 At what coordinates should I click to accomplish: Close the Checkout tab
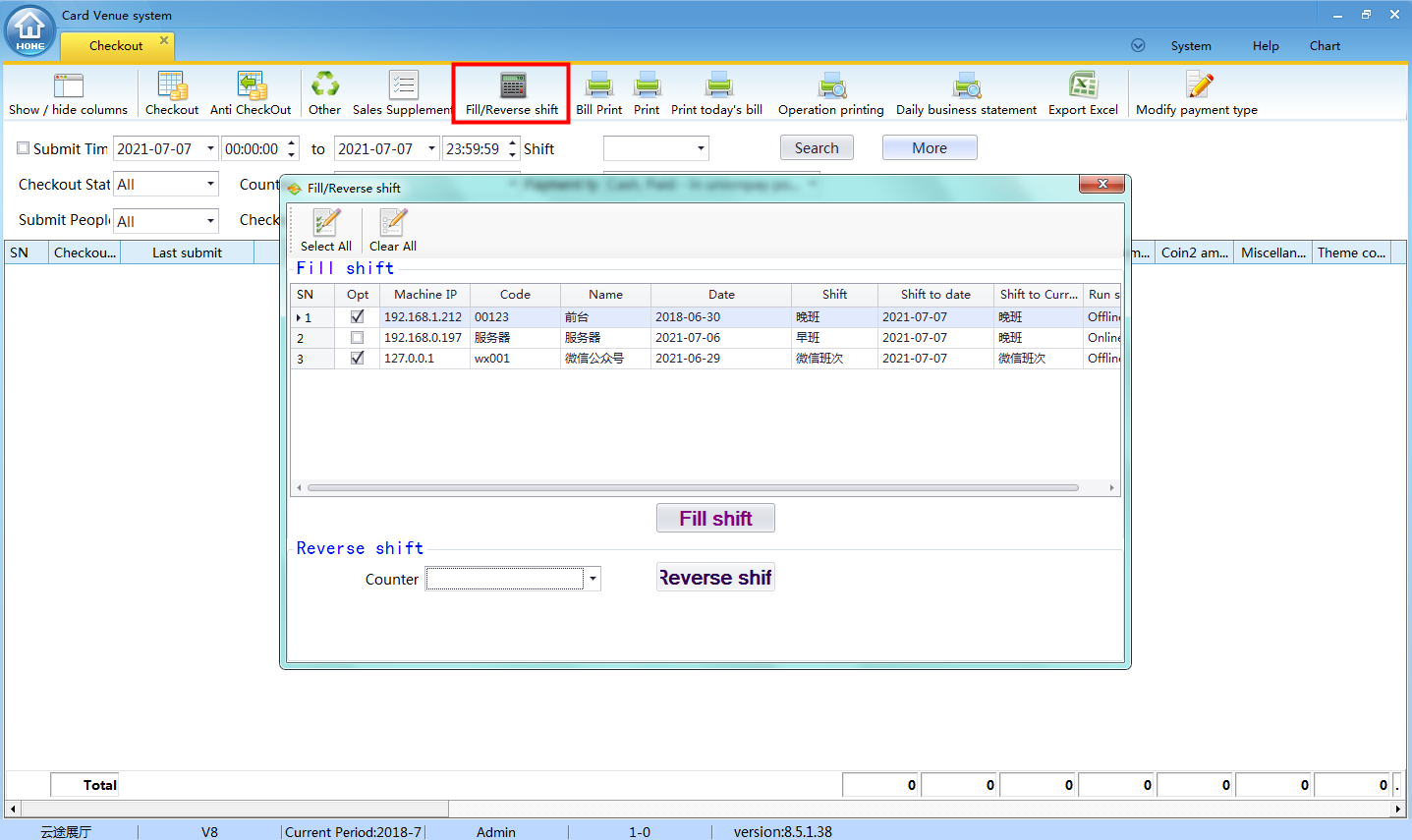coord(164,40)
